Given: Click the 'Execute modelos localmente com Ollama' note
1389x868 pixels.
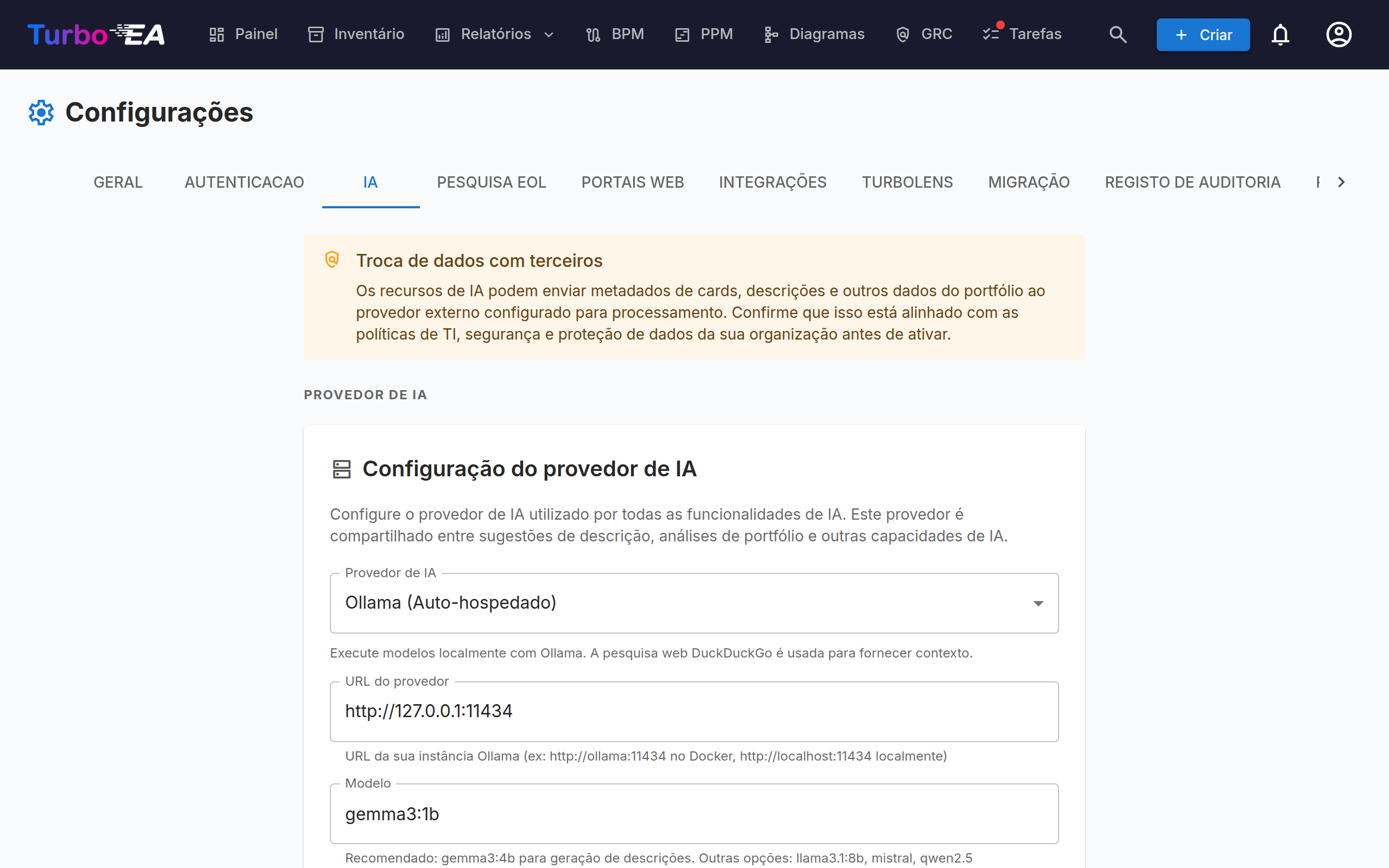Looking at the screenshot, I should pos(651,653).
